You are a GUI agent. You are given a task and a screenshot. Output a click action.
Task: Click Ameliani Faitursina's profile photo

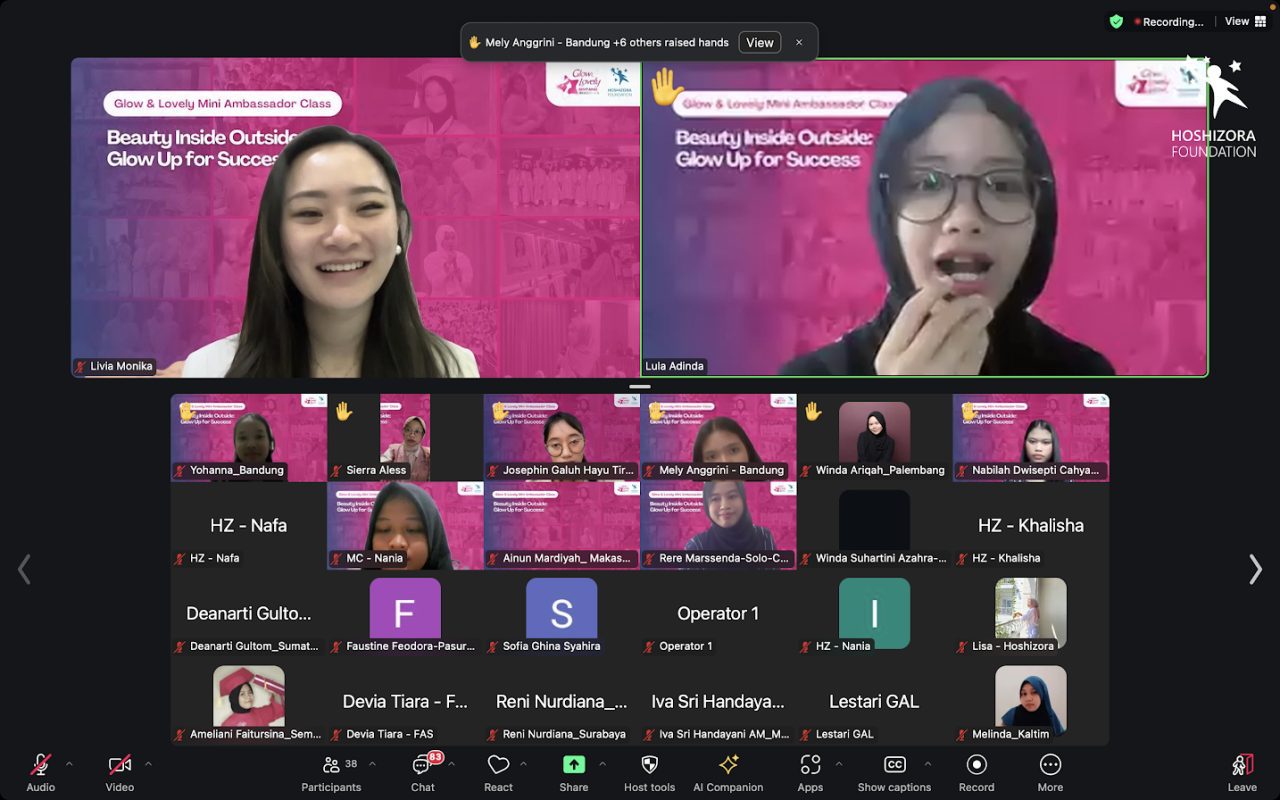(x=249, y=696)
